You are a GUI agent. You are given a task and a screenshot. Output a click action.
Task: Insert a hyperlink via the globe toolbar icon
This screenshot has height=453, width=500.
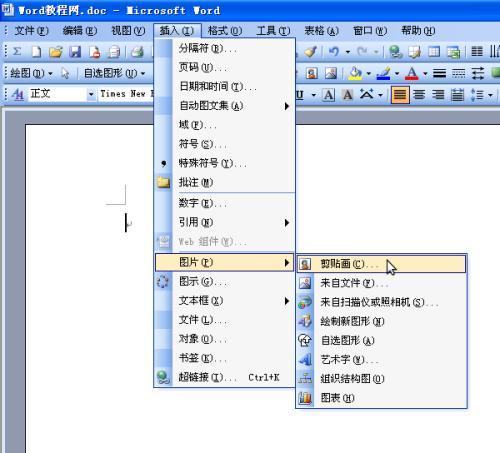click(395, 52)
